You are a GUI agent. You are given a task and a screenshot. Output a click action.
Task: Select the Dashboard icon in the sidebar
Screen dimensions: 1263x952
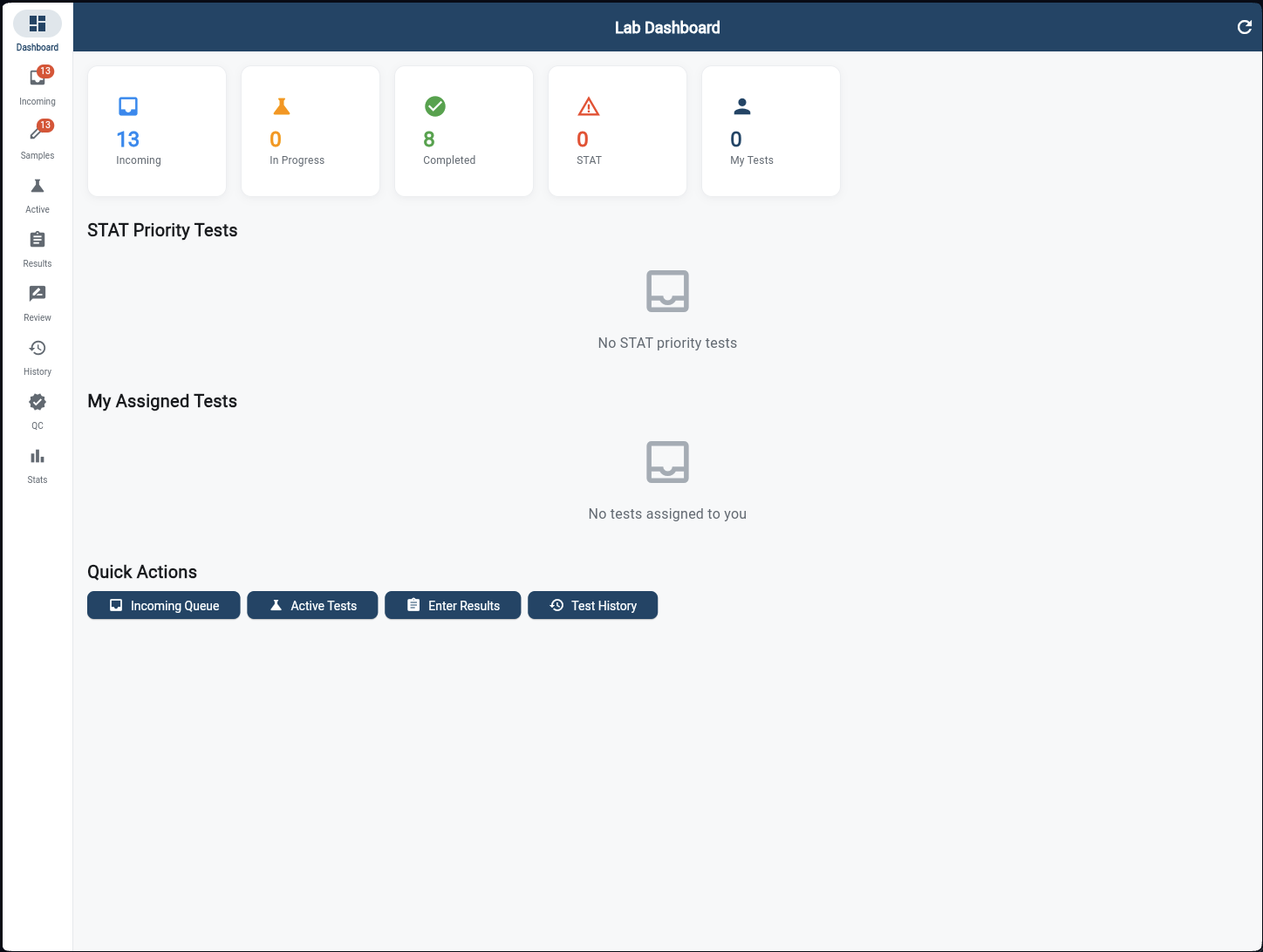click(x=37, y=27)
